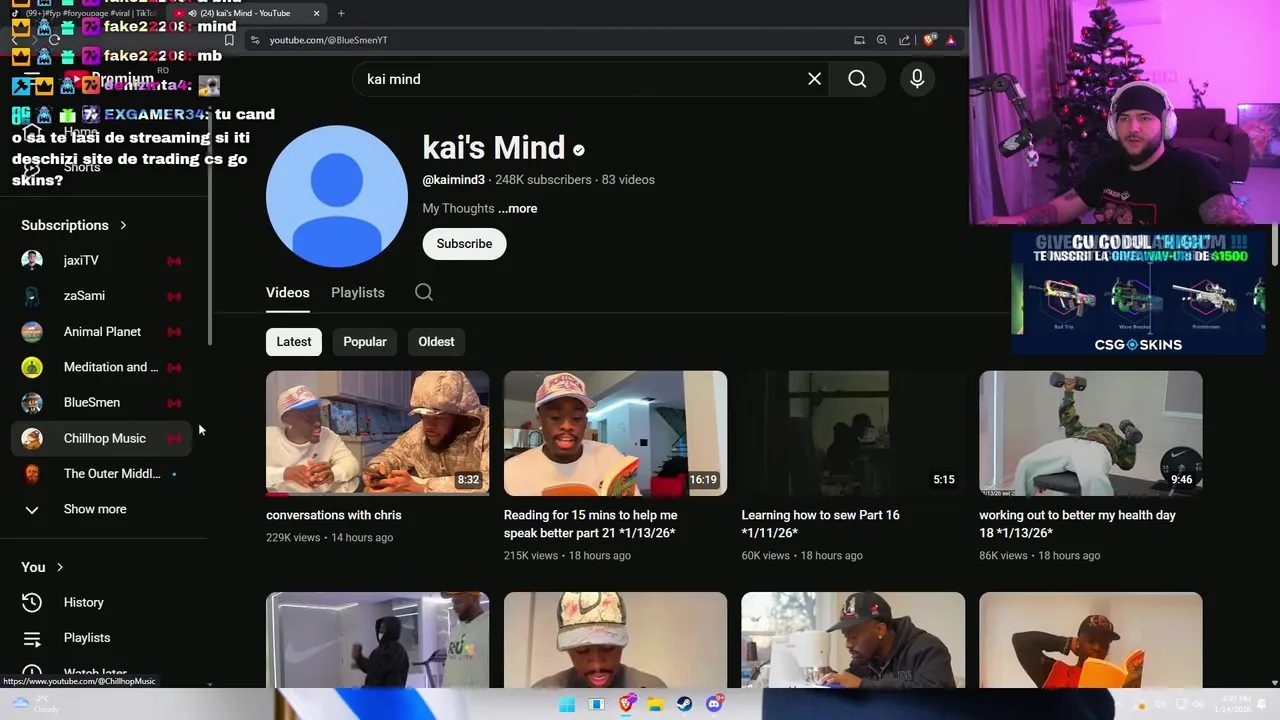This screenshot has width=1280, height=720.
Task: Click the Task View icon on the taskbar
Action: tap(596, 704)
